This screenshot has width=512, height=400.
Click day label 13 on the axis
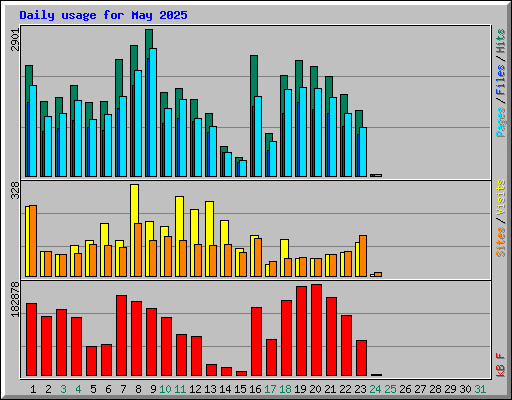click(210, 389)
